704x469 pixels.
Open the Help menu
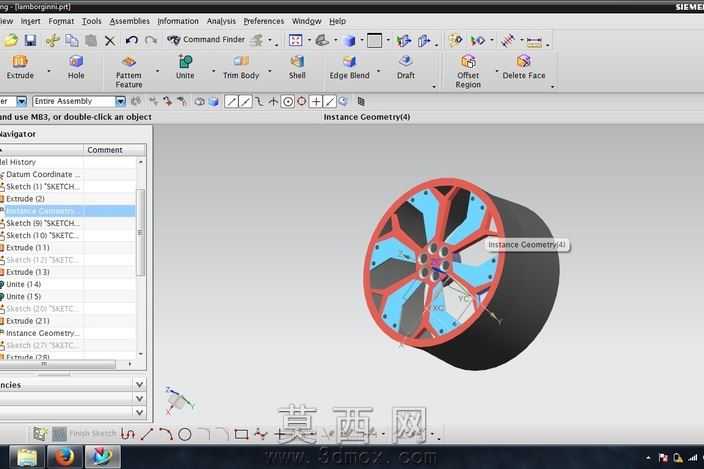(337, 21)
